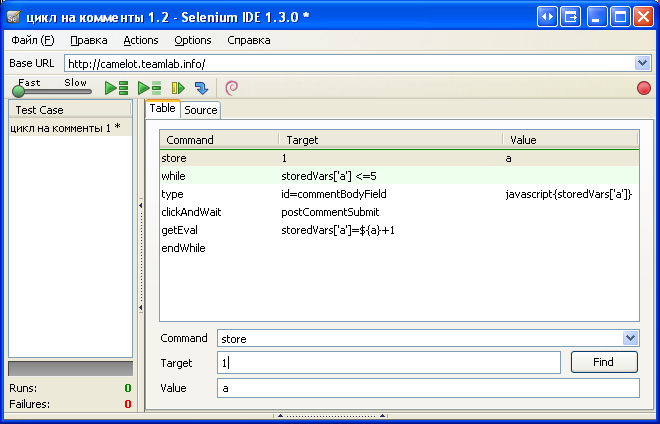Click lower collapse arrow on sidebar splitter
660x424 pixels.
tap(141, 308)
